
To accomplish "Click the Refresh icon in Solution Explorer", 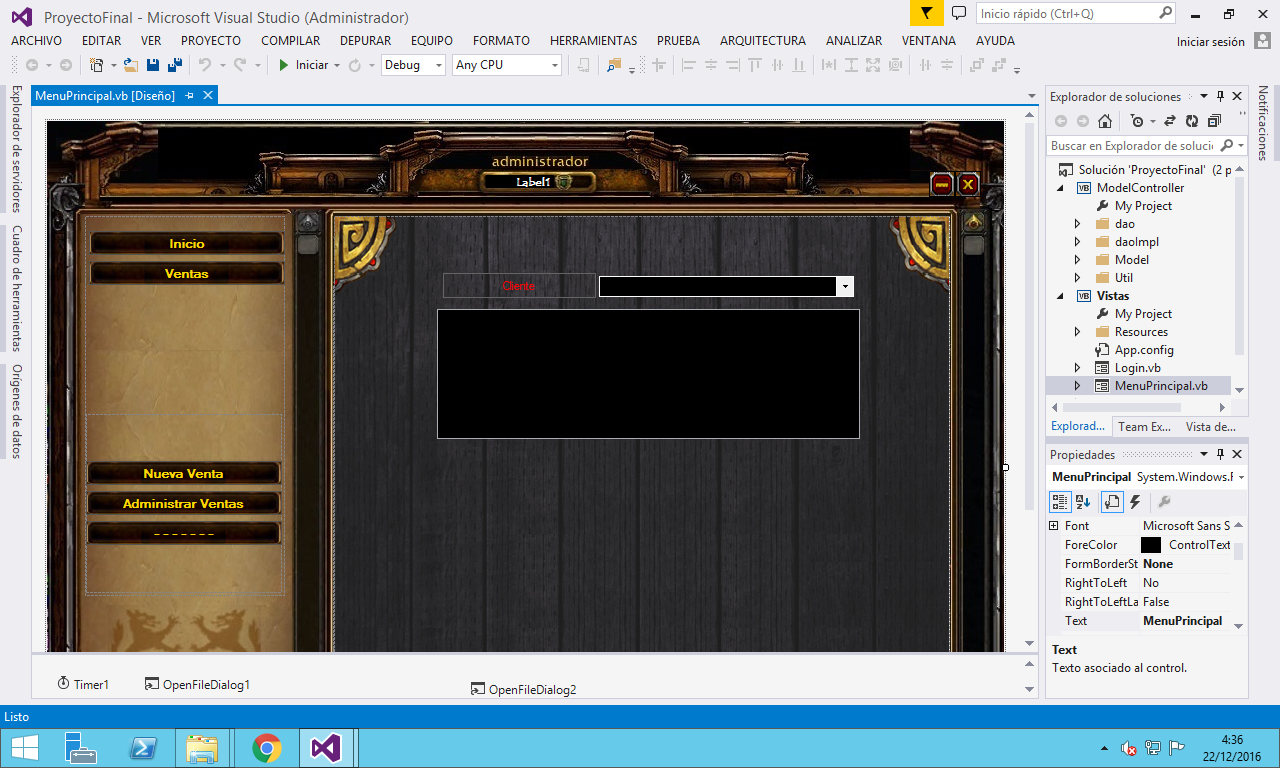I will pyautogui.click(x=1192, y=121).
